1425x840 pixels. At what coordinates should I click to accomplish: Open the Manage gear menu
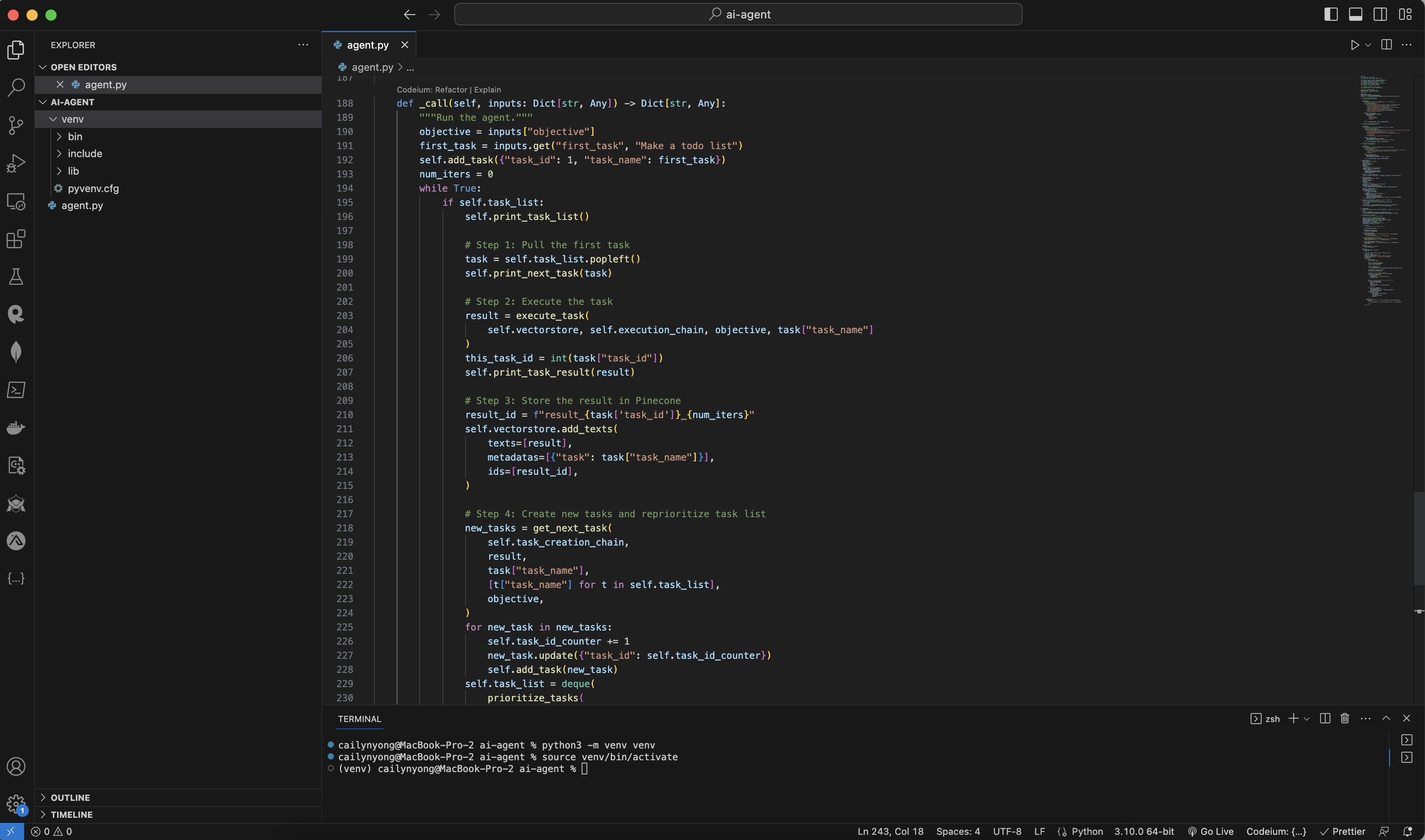(x=16, y=804)
